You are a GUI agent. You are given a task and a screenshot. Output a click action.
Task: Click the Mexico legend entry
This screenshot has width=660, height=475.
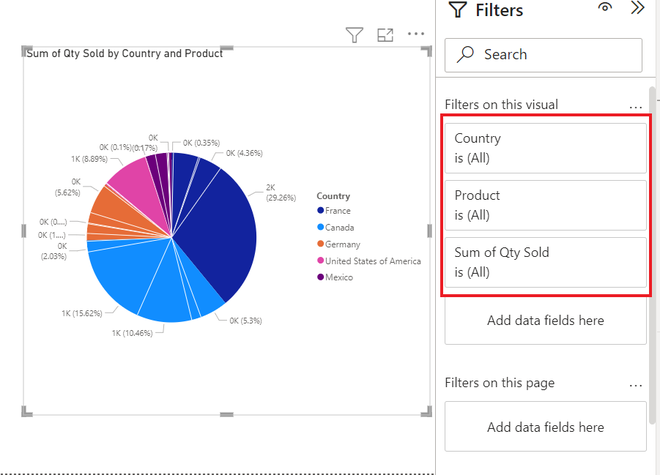pyautogui.click(x=339, y=277)
